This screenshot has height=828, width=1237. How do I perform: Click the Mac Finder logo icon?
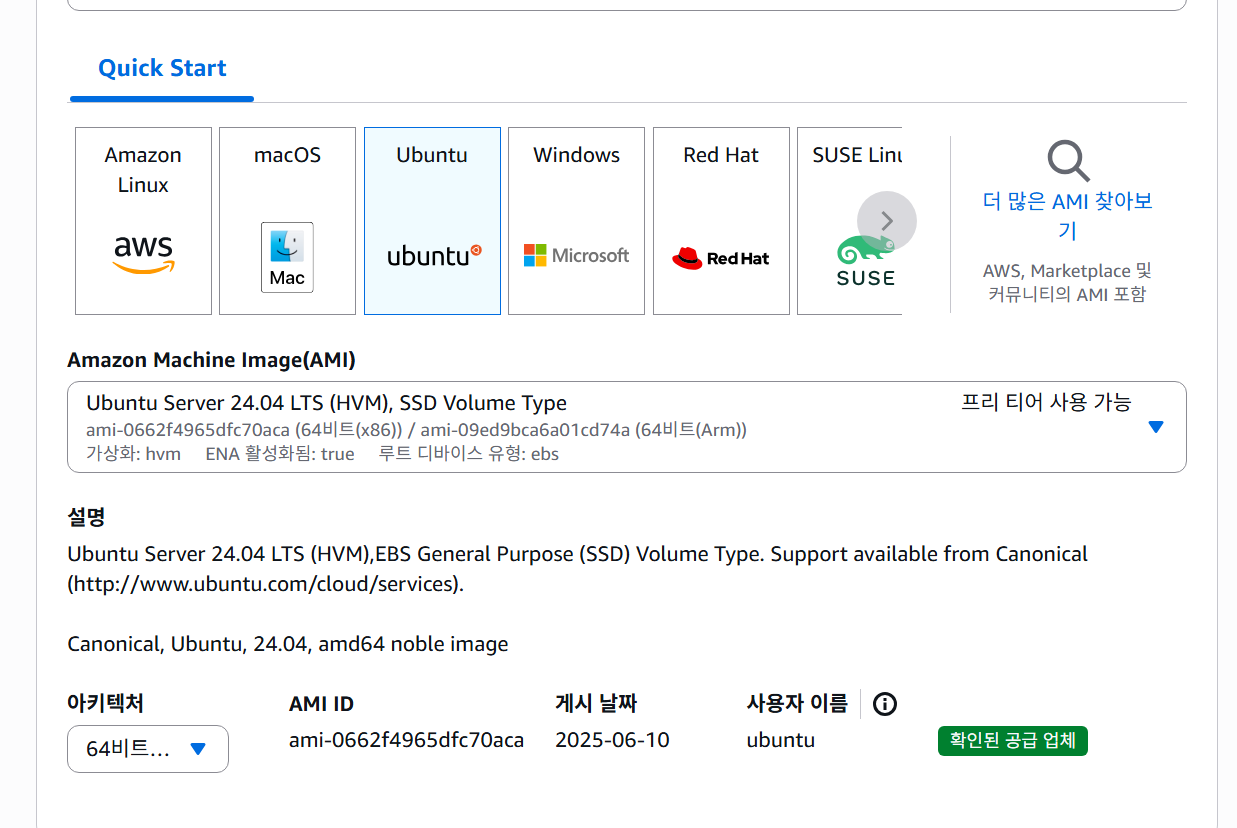[x=287, y=258]
